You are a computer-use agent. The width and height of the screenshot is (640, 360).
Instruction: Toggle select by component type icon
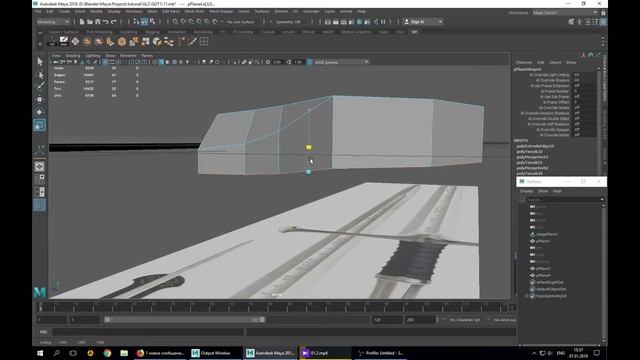152,22
